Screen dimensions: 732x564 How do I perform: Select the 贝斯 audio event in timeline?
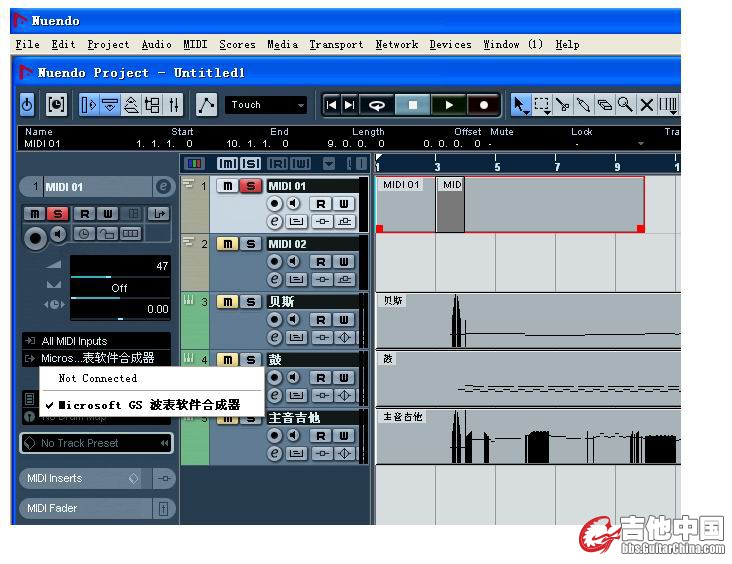point(528,321)
